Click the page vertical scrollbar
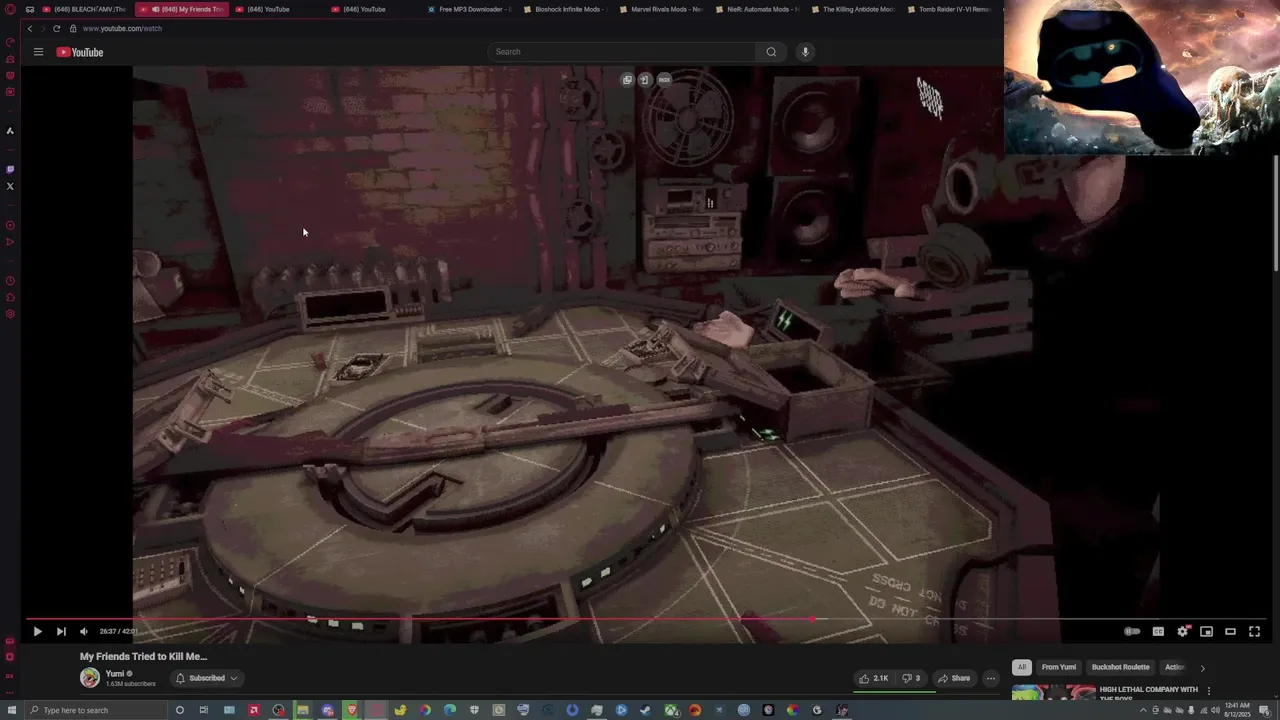Viewport: 1280px width, 720px height. (1275, 211)
